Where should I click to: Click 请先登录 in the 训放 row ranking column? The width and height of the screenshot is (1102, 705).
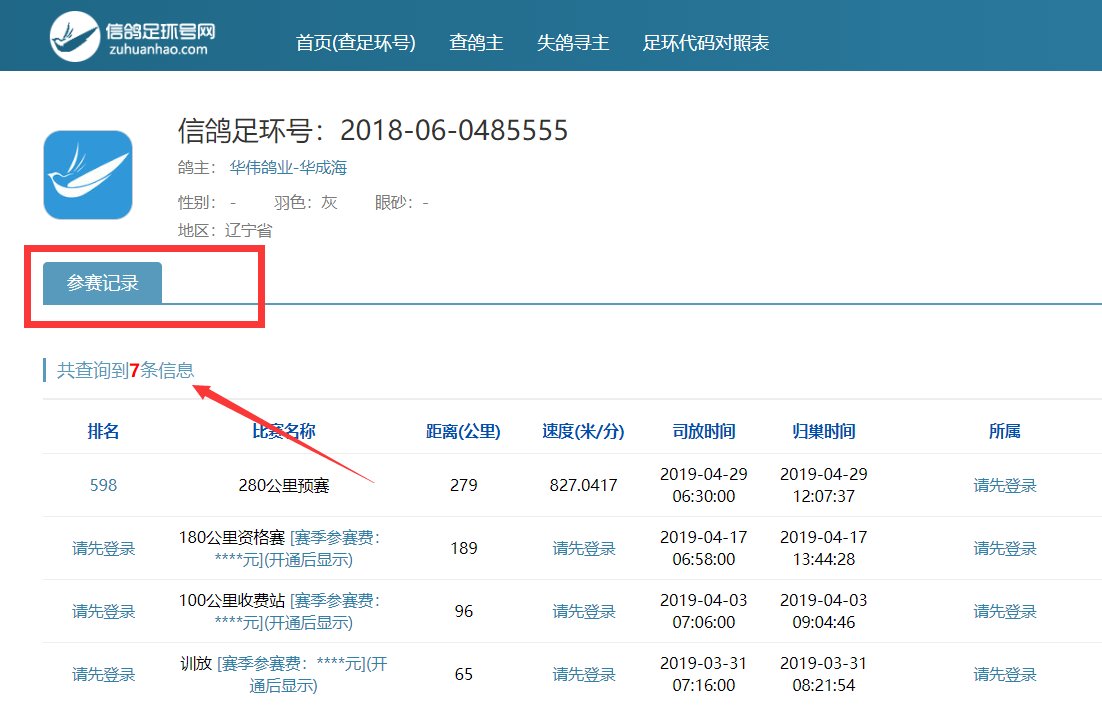103,674
